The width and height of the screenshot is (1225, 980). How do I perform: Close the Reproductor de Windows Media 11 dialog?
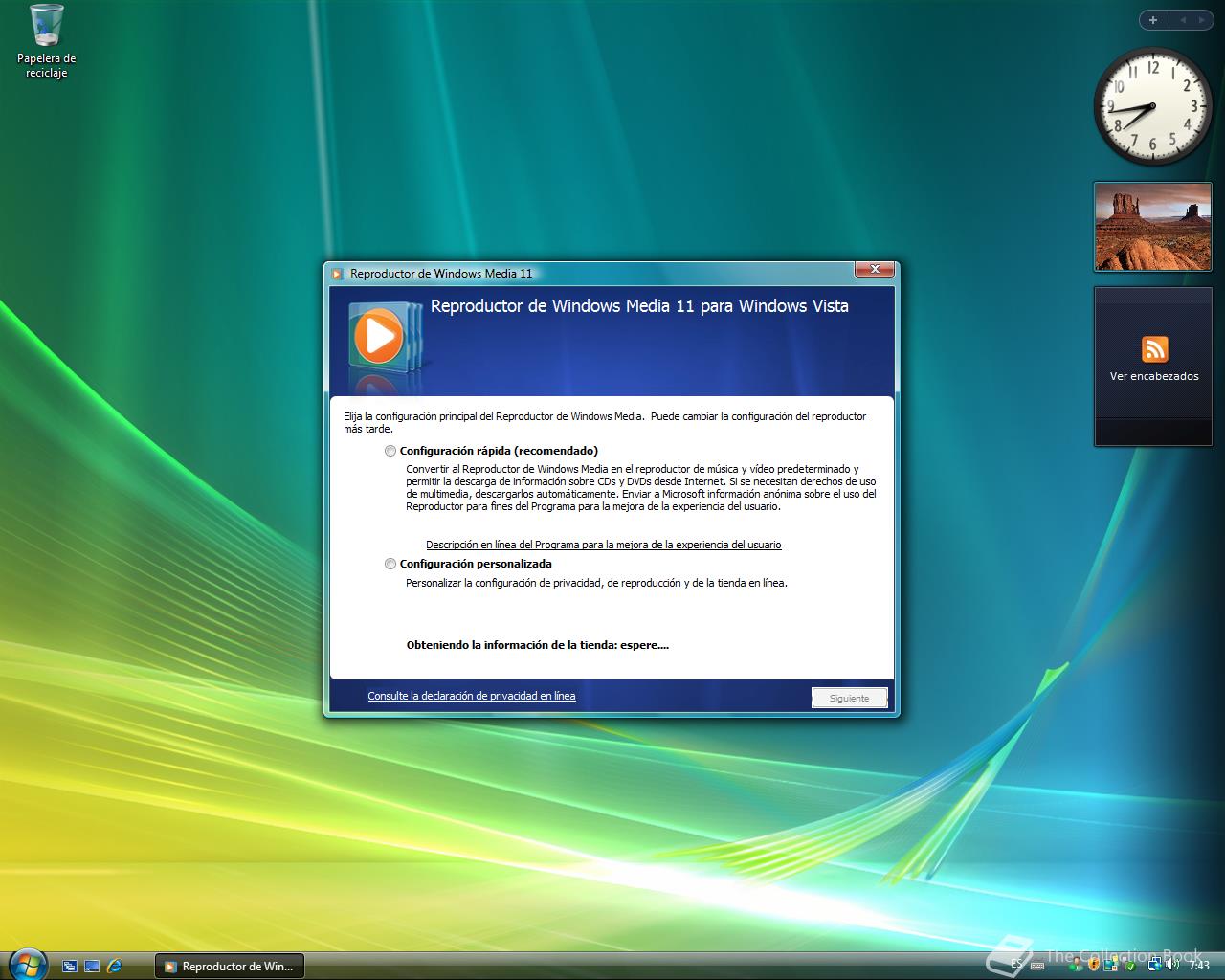pyautogui.click(x=875, y=270)
